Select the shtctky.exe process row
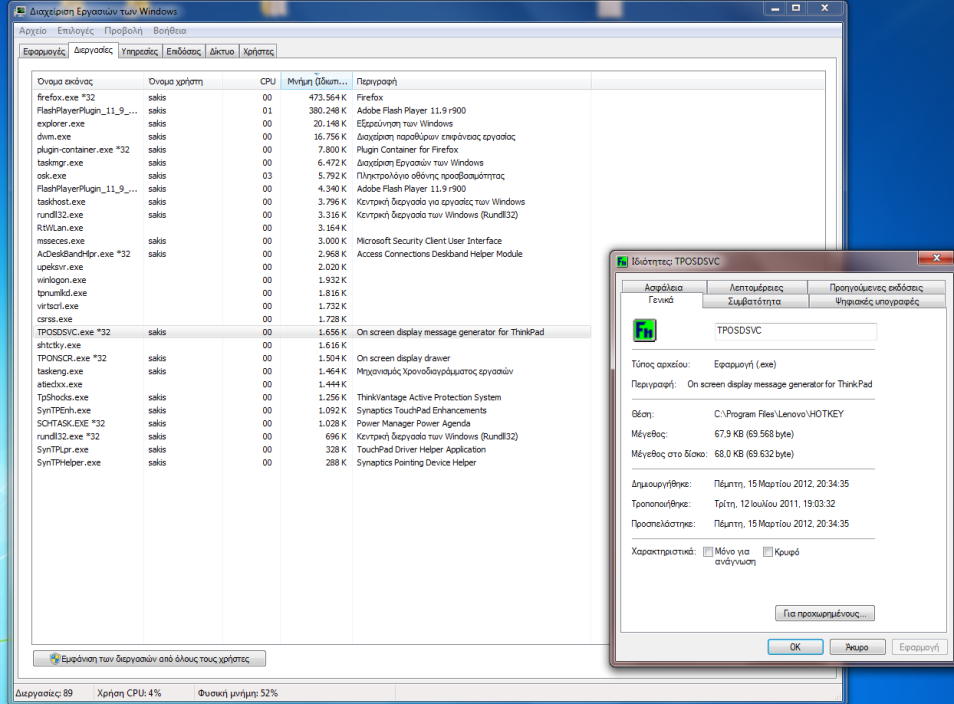The image size is (954, 704). click(312, 345)
